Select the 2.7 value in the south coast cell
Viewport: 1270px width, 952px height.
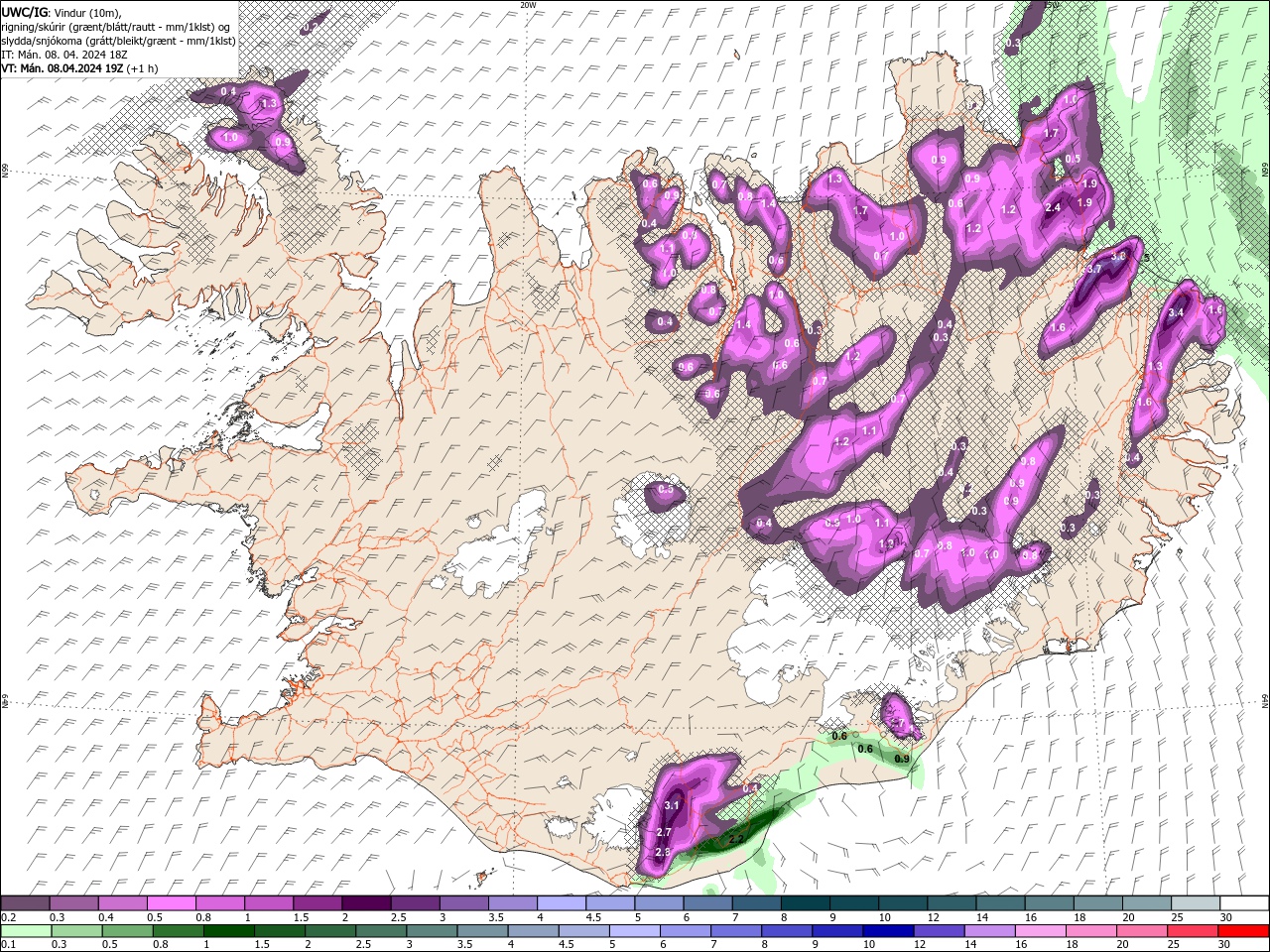[x=665, y=832]
